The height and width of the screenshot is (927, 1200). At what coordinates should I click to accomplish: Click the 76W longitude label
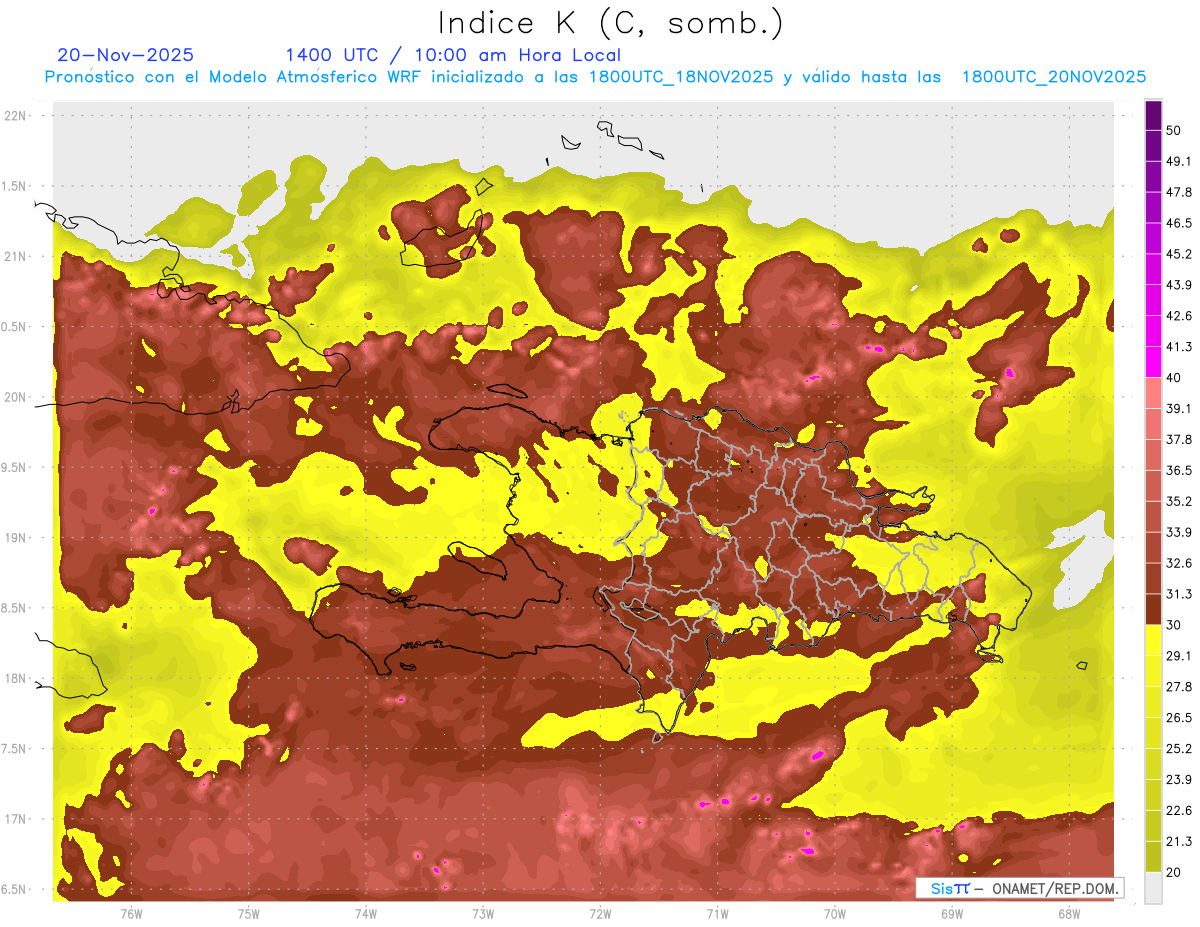tap(131, 913)
